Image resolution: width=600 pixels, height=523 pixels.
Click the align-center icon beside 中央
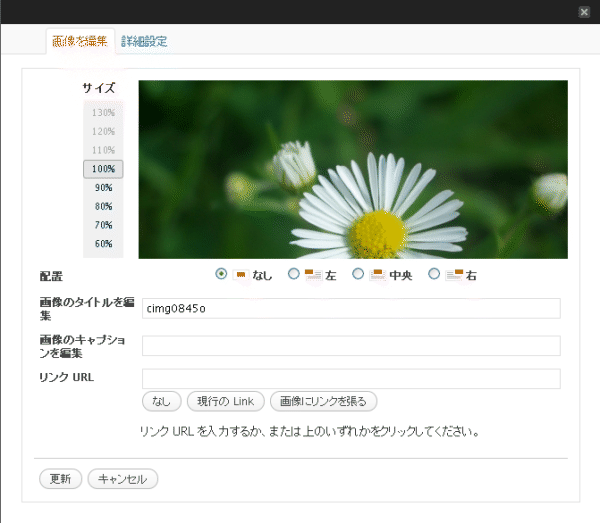pyautogui.click(x=377, y=275)
